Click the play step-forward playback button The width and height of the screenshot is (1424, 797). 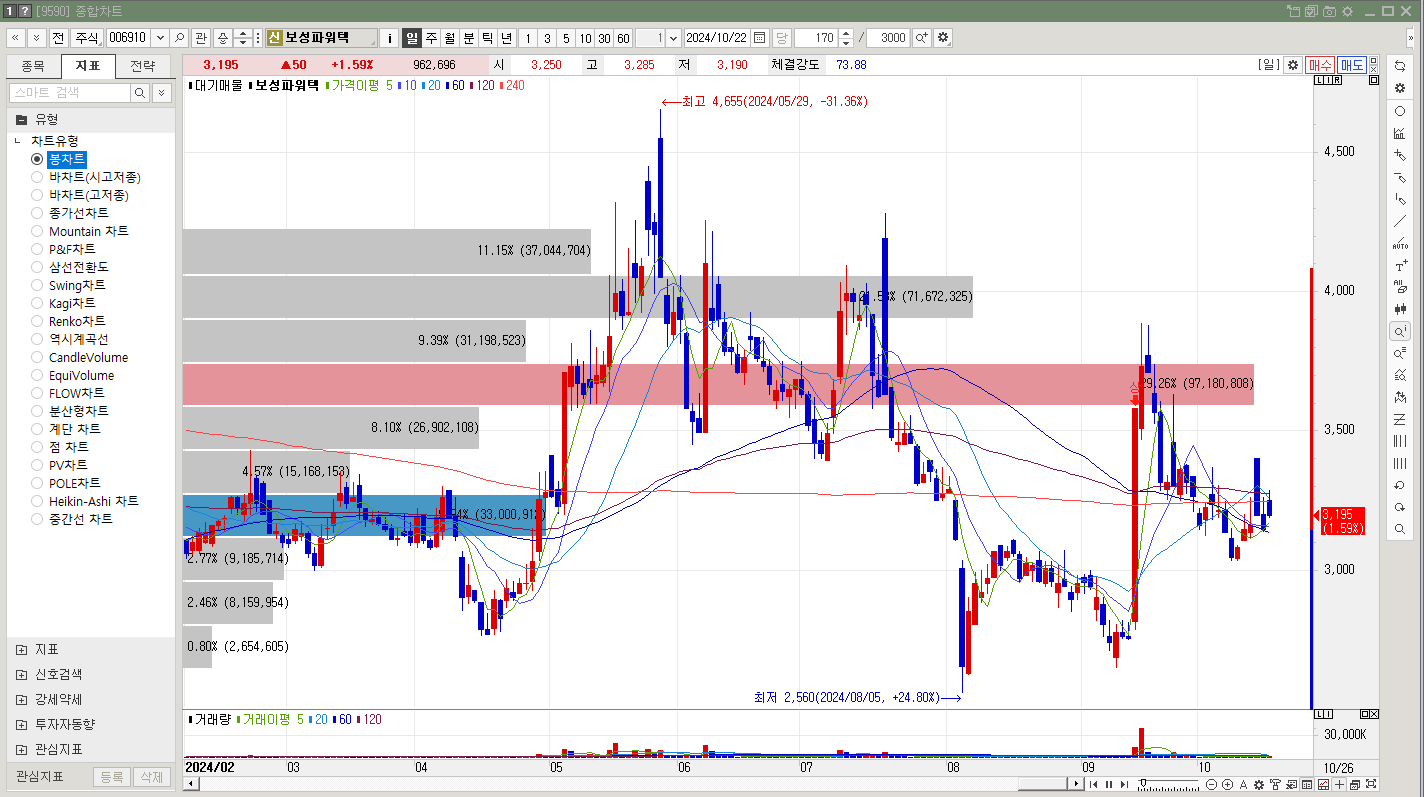coord(1124,785)
